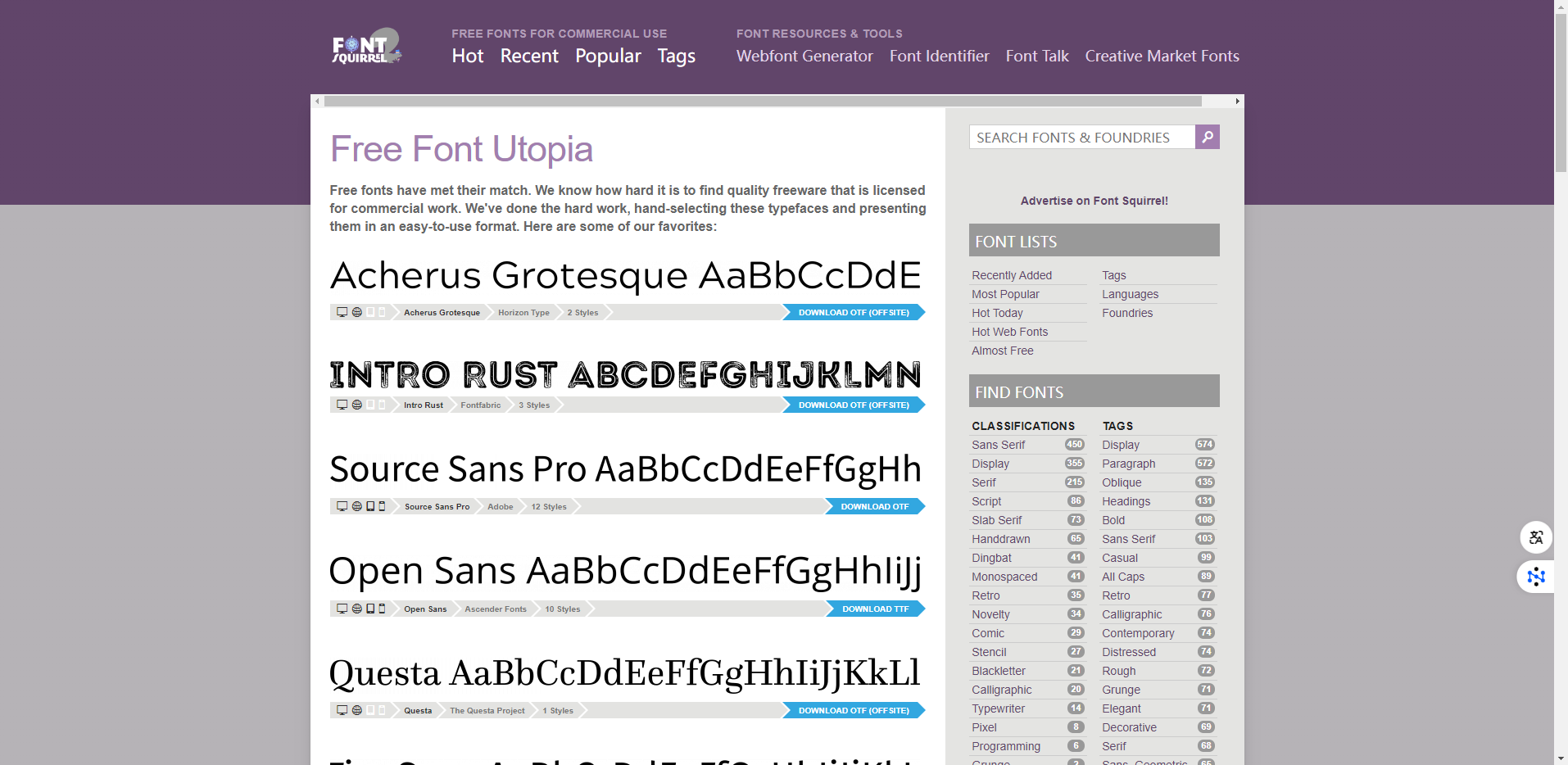1568x765 pixels.
Task: Open the Hot fonts menu
Action: pos(468,56)
